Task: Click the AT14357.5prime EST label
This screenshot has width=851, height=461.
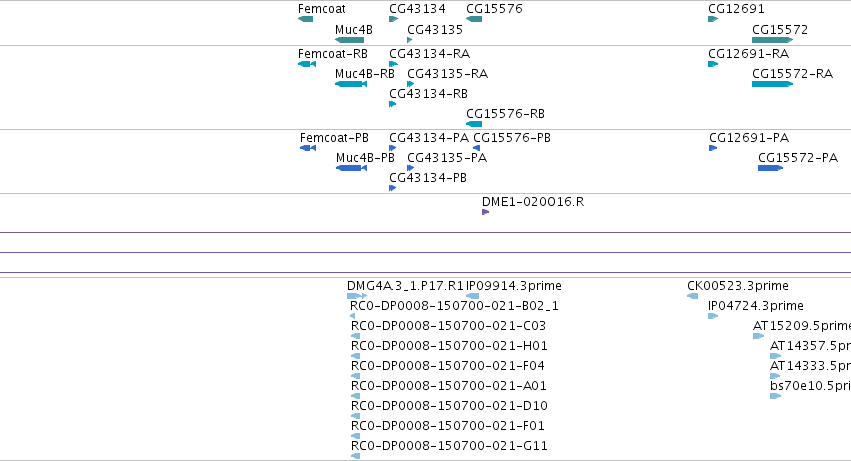Action: pyautogui.click(x=810, y=346)
